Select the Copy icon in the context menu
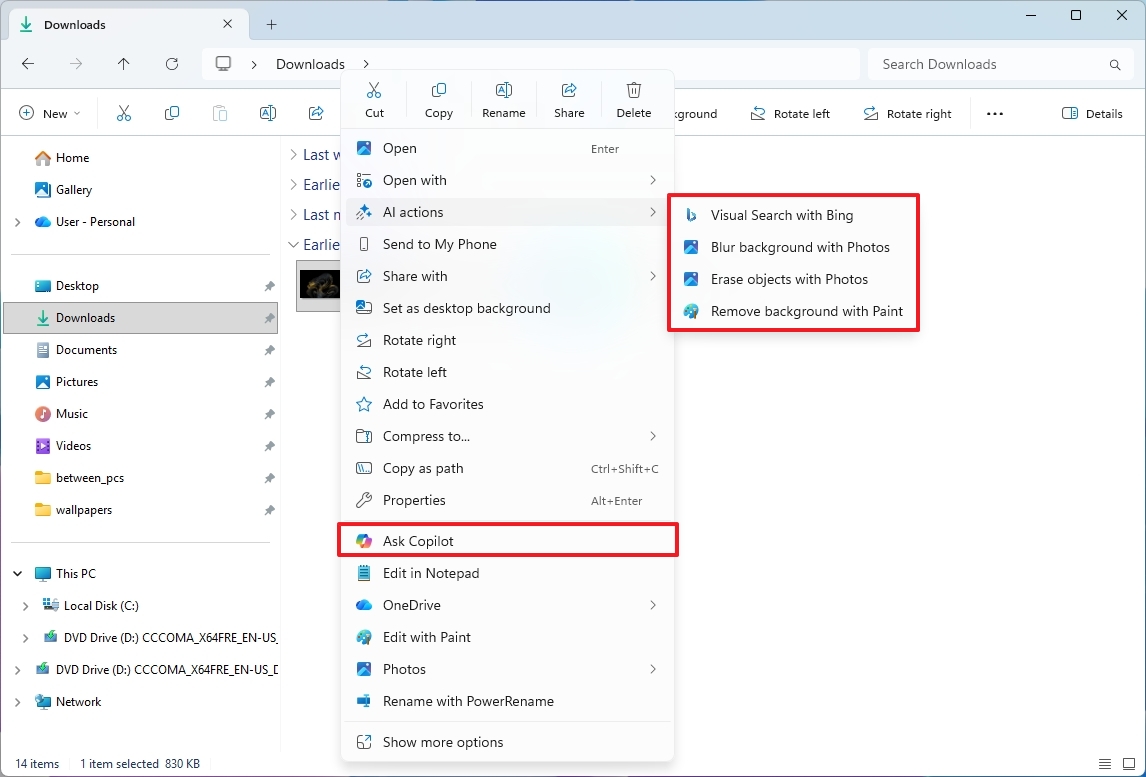The image size is (1146, 777). click(x=438, y=91)
